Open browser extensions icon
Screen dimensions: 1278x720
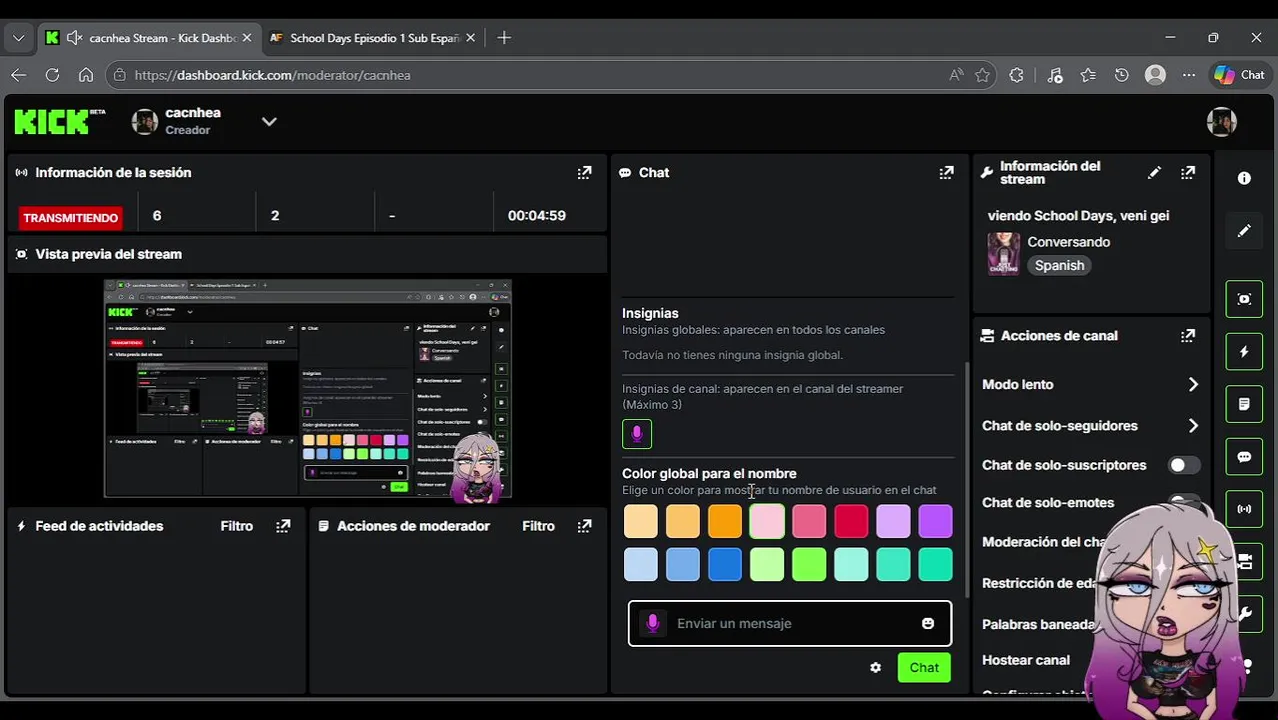pyautogui.click(x=1017, y=75)
